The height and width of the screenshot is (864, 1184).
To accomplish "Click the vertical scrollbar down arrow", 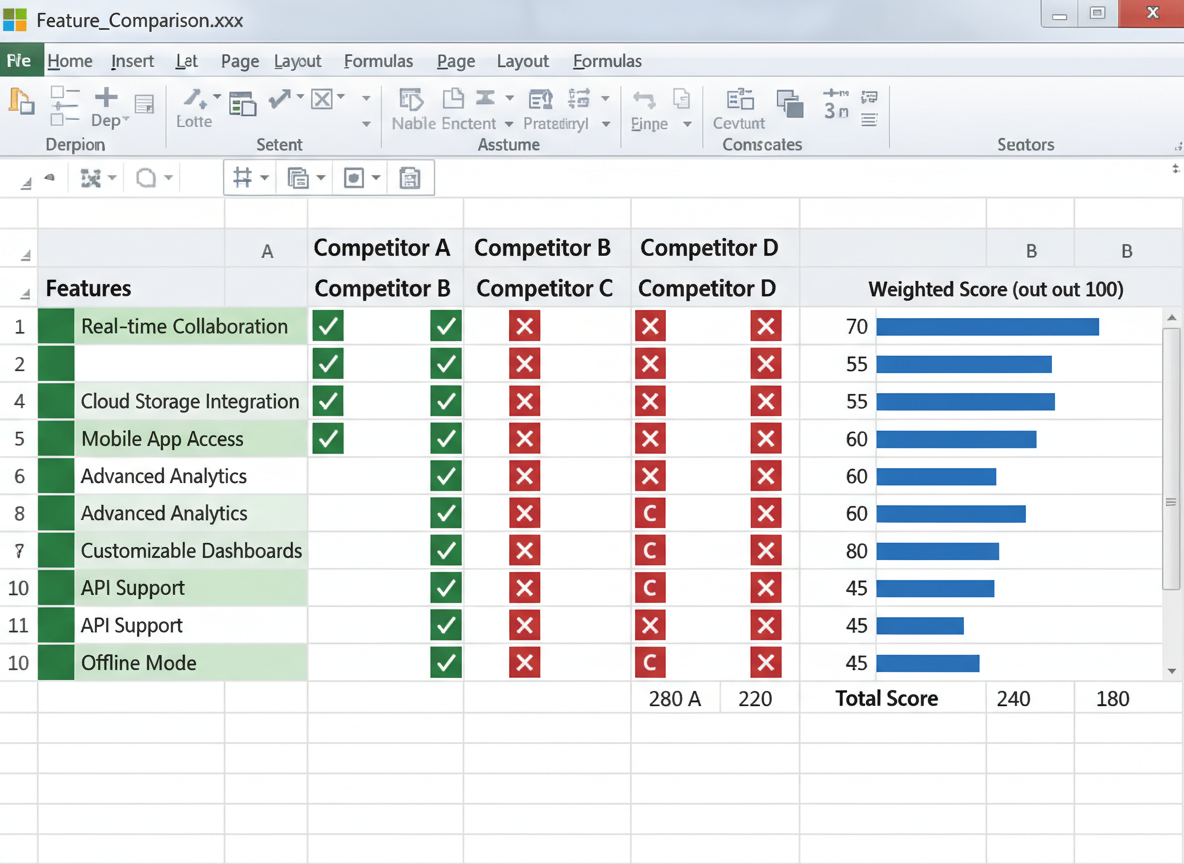I will pyautogui.click(x=1170, y=671).
